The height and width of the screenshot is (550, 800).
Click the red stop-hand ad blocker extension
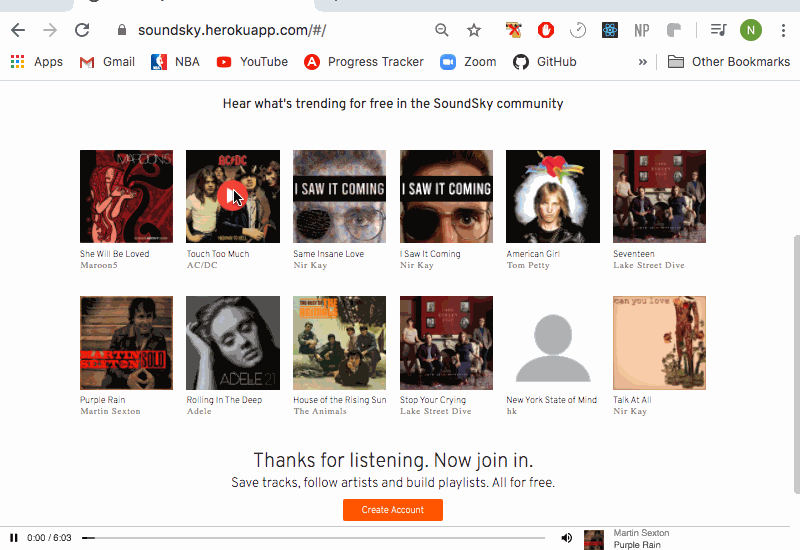click(x=546, y=30)
